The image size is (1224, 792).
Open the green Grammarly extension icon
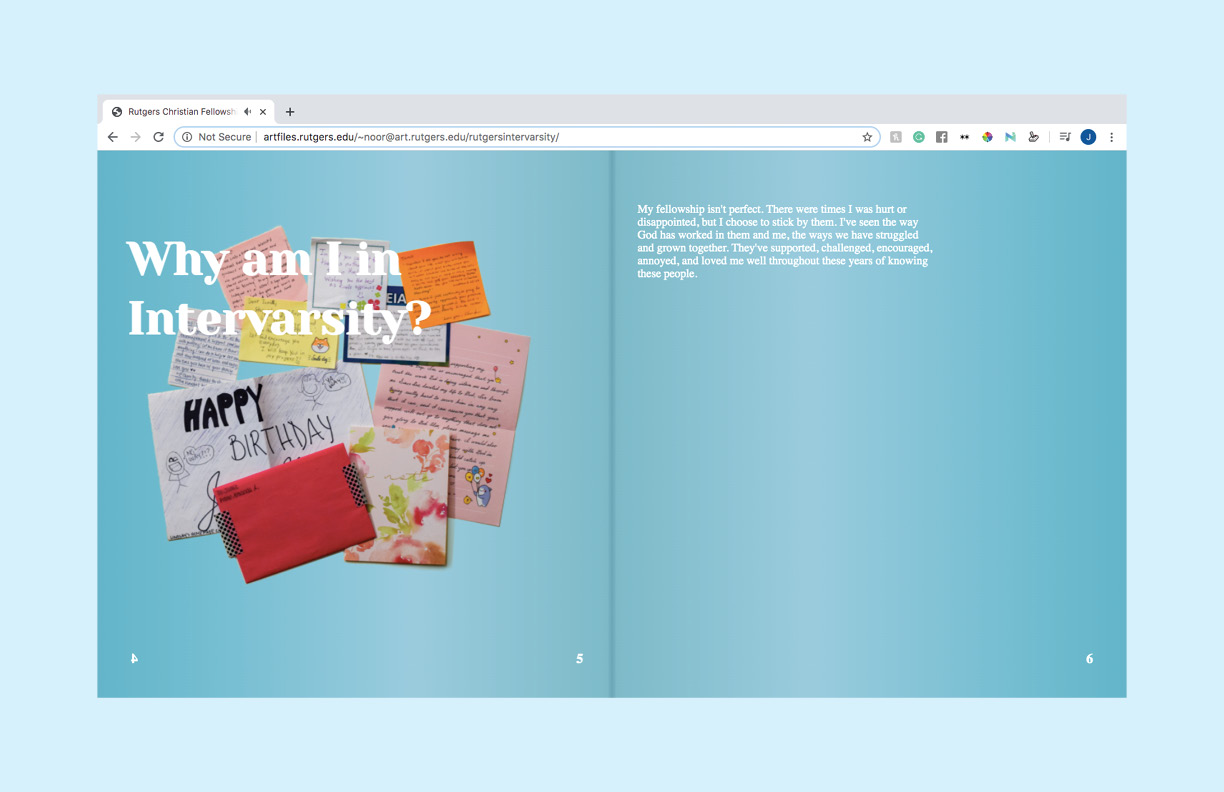coord(919,137)
